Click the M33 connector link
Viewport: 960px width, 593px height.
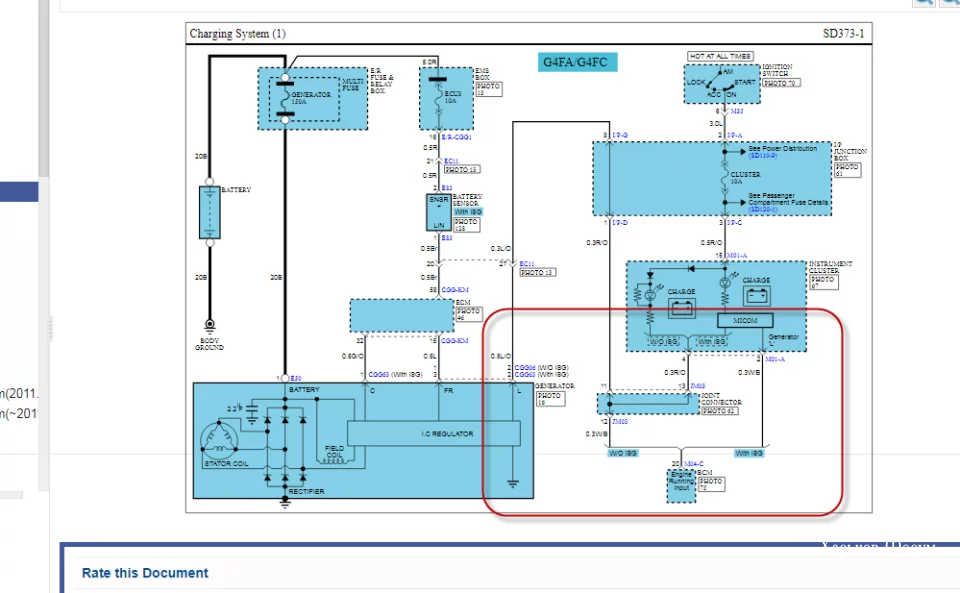pyautogui.click(x=737, y=111)
